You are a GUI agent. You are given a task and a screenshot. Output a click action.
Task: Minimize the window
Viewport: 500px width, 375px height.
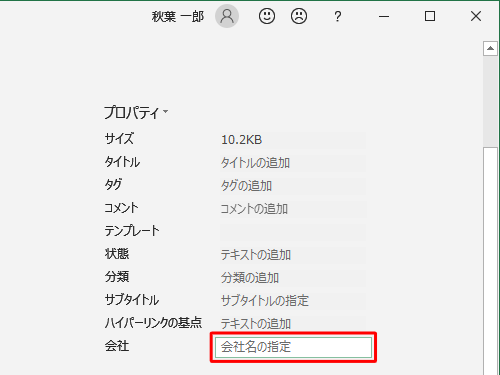(x=384, y=16)
